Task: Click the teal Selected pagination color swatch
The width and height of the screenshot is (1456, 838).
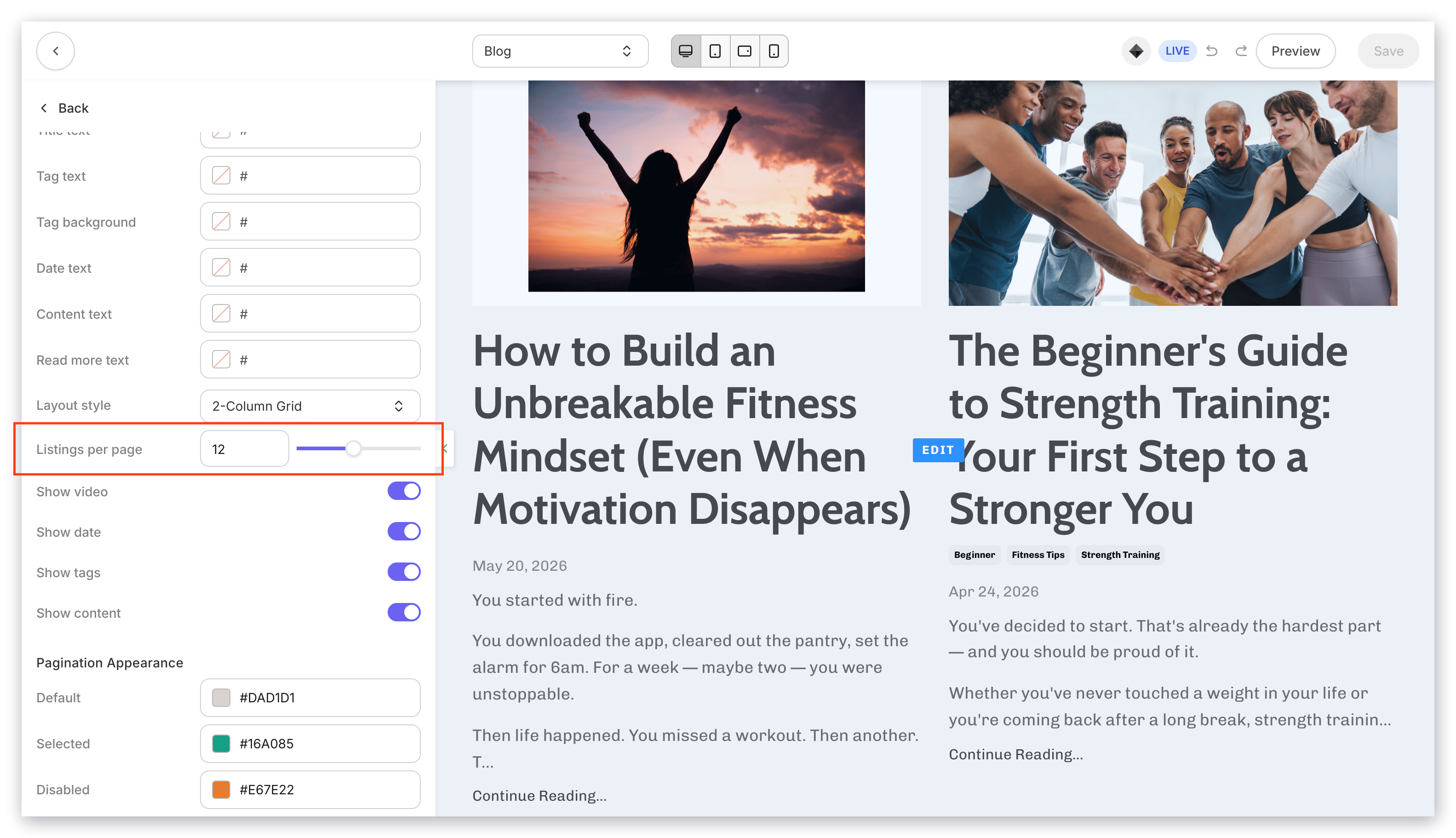Action: tap(221, 743)
